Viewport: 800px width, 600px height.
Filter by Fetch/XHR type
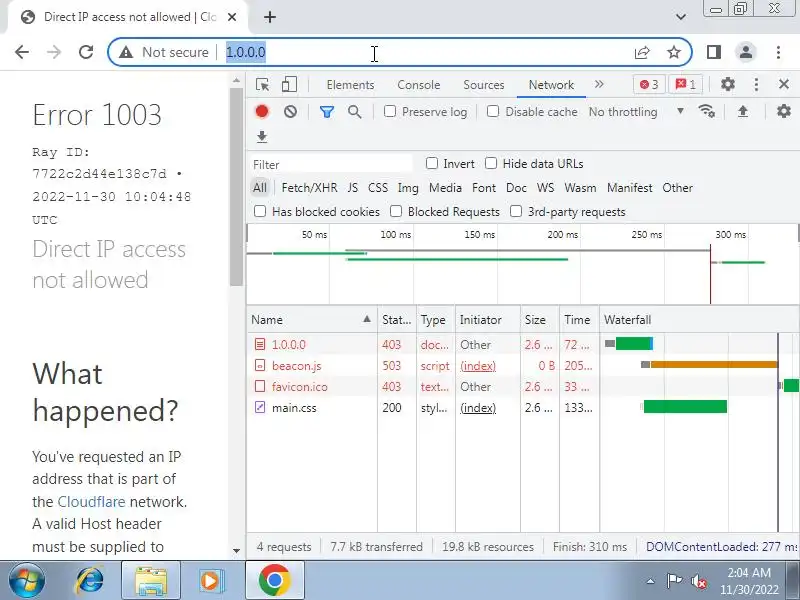pyautogui.click(x=309, y=188)
